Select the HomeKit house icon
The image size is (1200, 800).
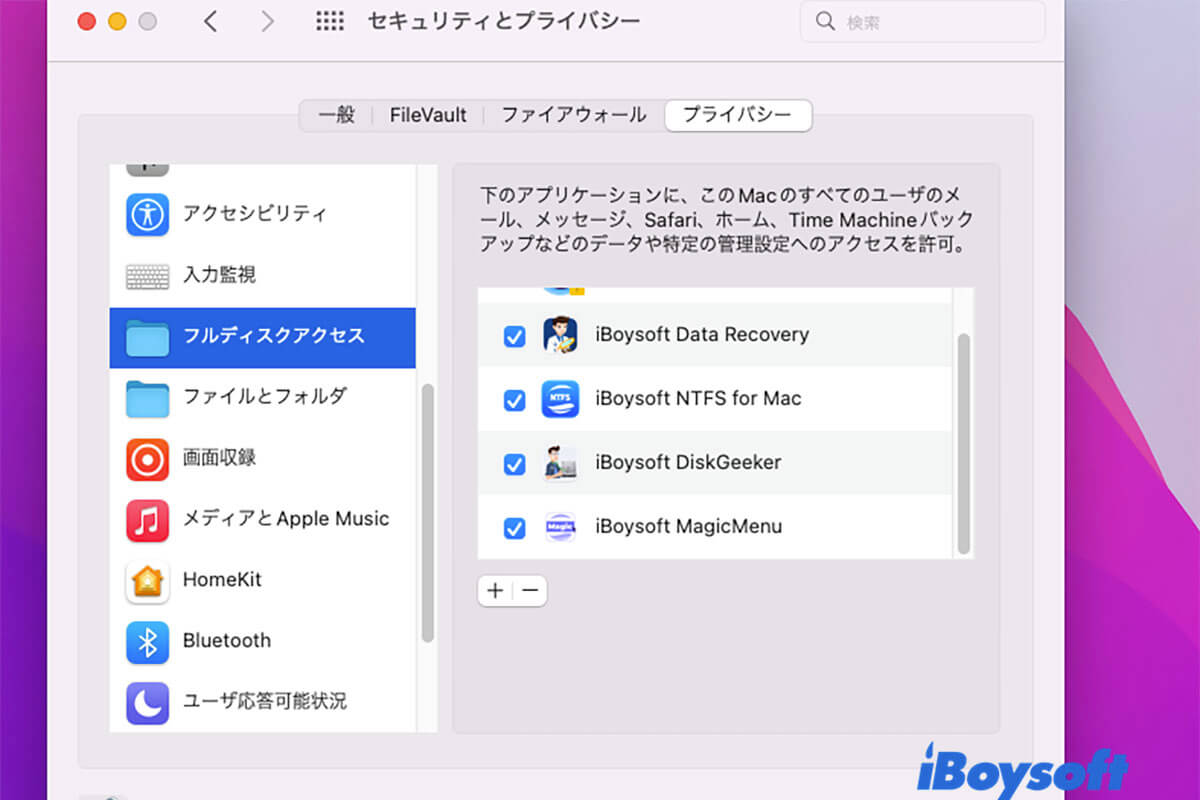pos(147,581)
